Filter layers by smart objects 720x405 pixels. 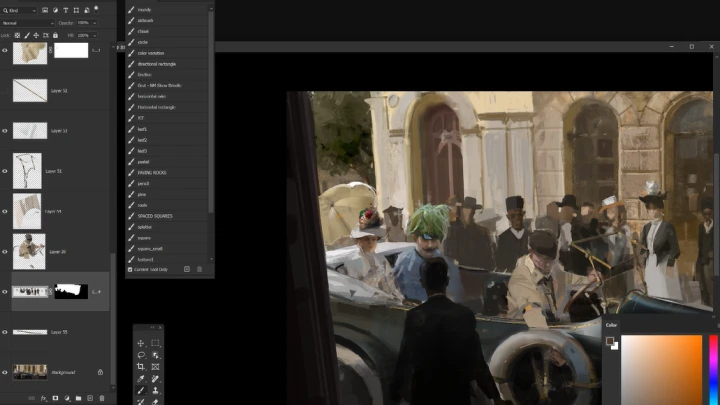tap(86, 10)
